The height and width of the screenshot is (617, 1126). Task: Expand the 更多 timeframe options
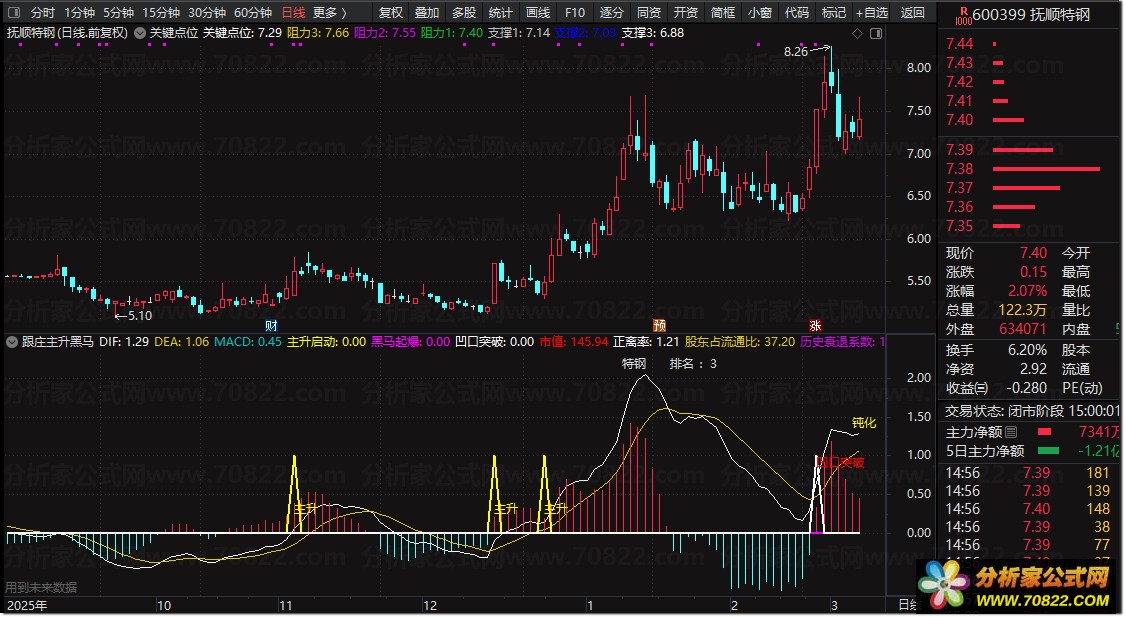tap(329, 13)
